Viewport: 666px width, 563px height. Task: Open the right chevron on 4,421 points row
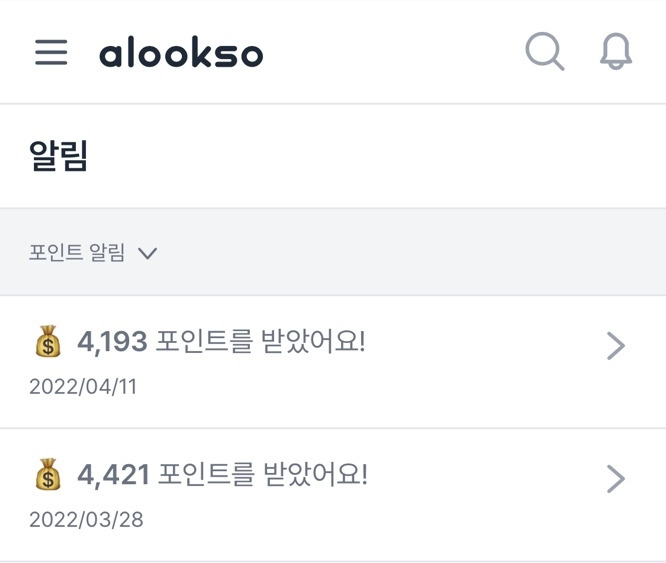pos(616,480)
